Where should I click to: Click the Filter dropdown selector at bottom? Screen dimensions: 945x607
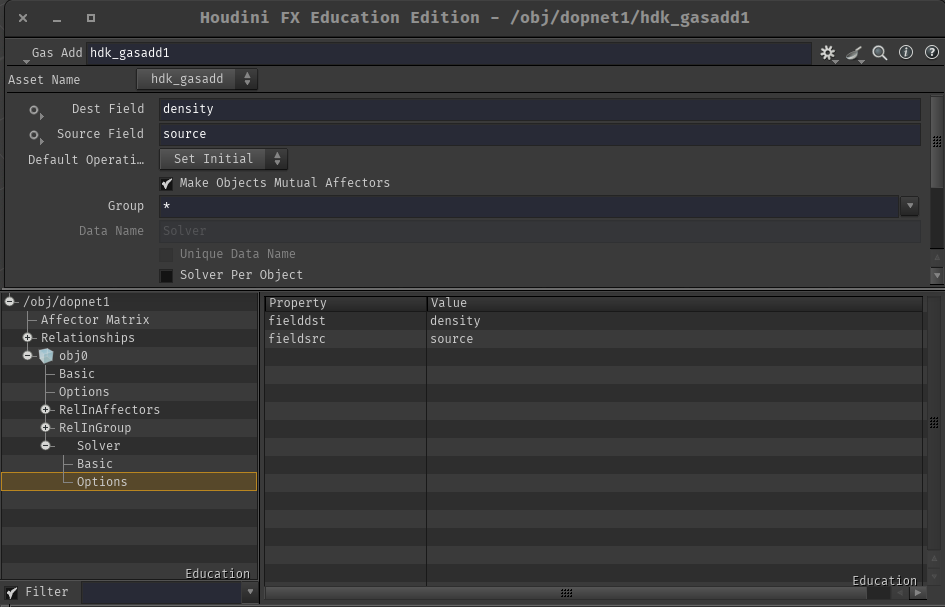[x=249, y=591]
